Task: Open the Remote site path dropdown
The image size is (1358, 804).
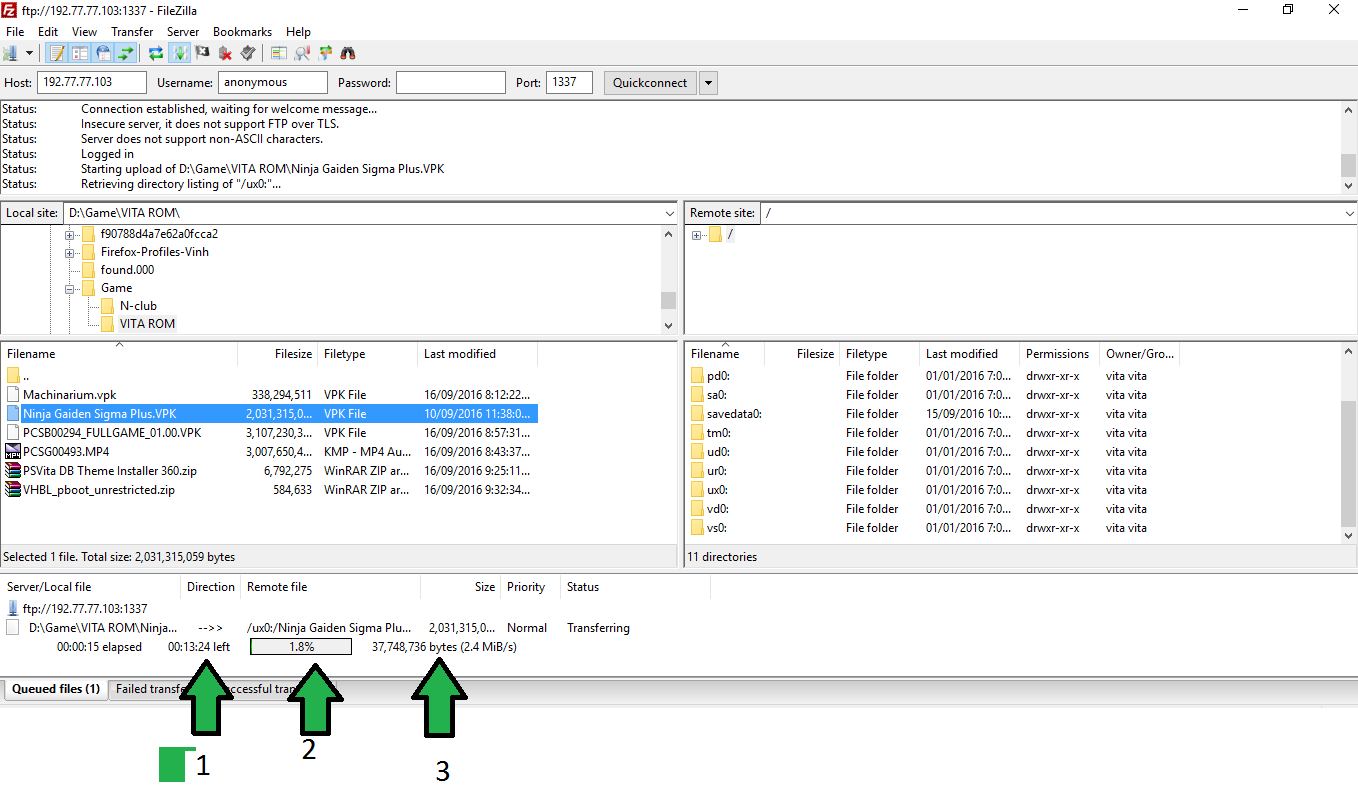Action: coord(1348,213)
